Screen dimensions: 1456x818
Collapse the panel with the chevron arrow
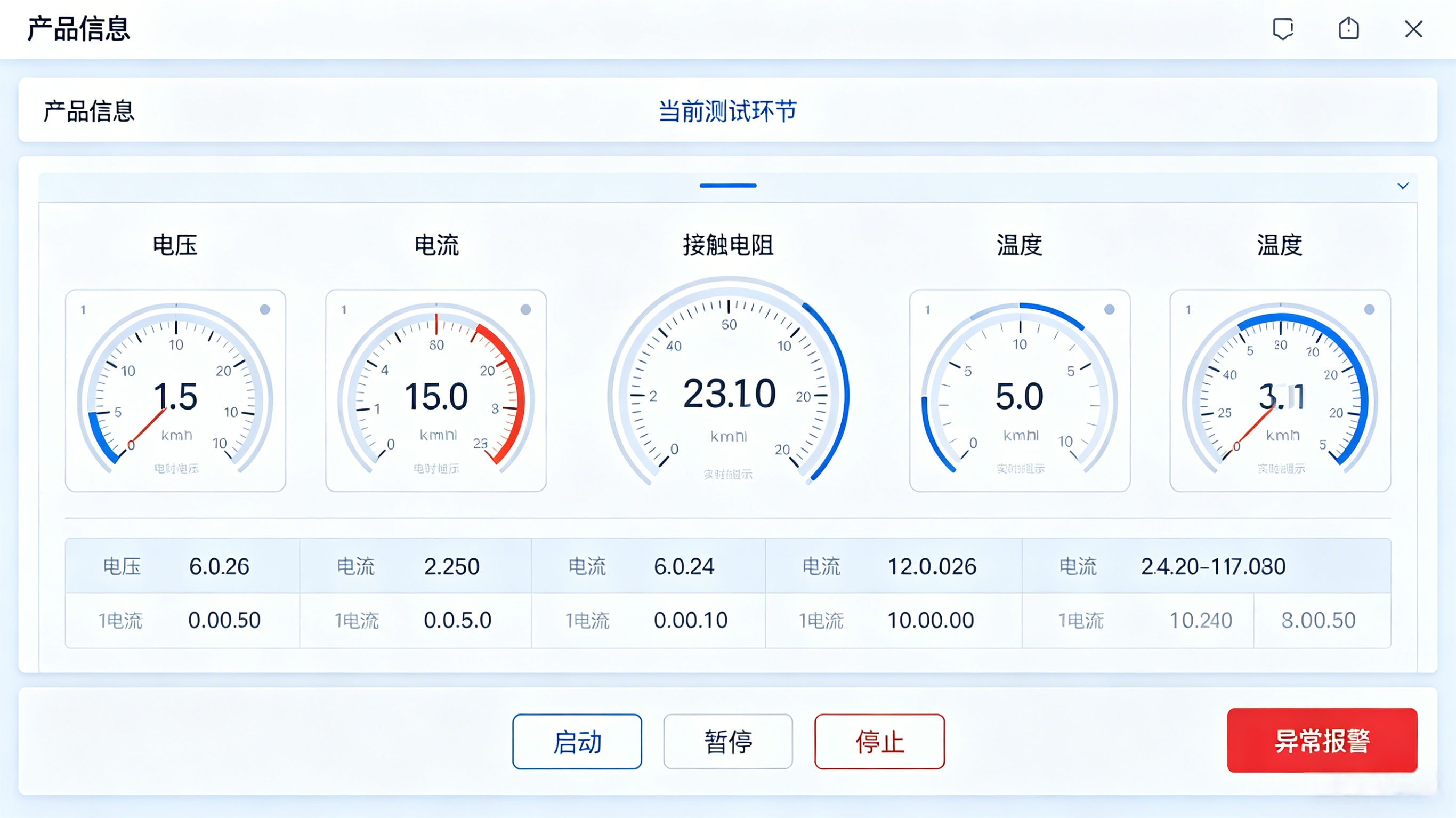click(1403, 186)
